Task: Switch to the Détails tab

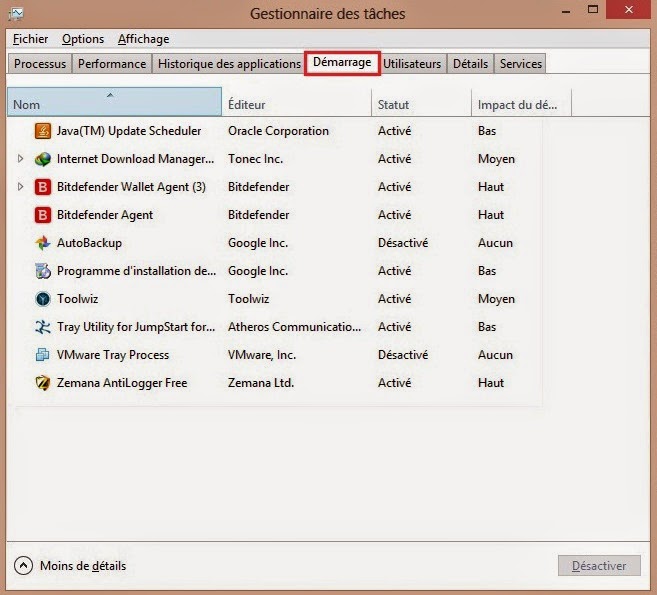Action: (x=470, y=64)
